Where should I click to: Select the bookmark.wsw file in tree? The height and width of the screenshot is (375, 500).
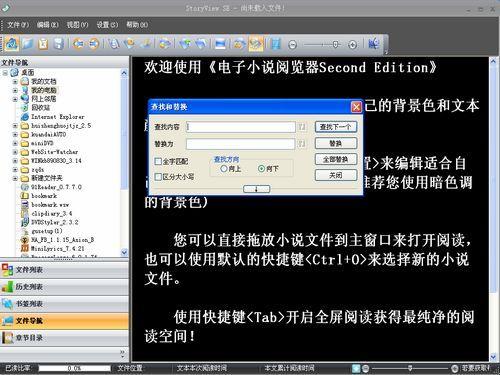pos(50,205)
